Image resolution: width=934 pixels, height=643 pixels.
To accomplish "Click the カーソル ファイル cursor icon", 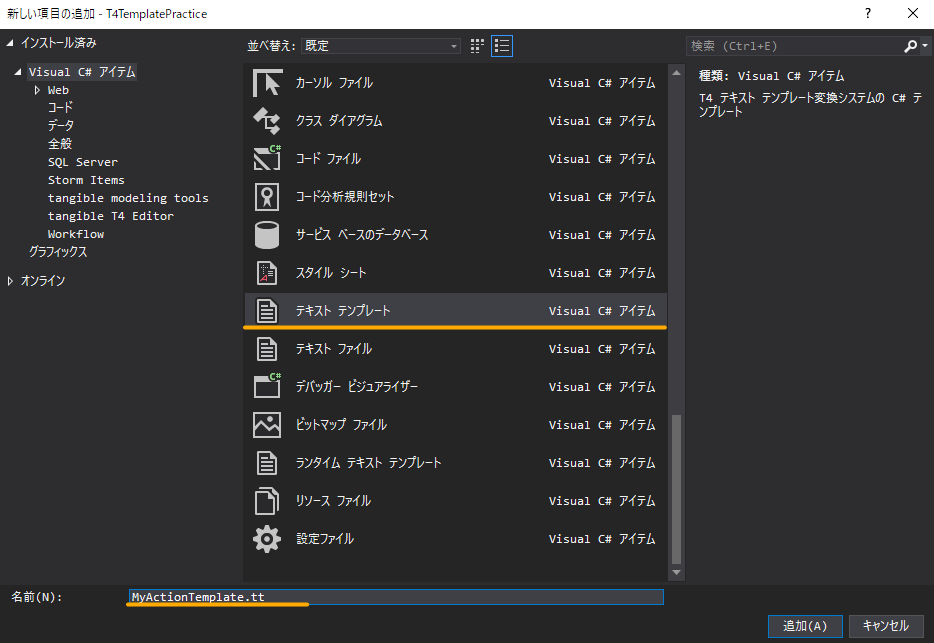I will click(267, 83).
